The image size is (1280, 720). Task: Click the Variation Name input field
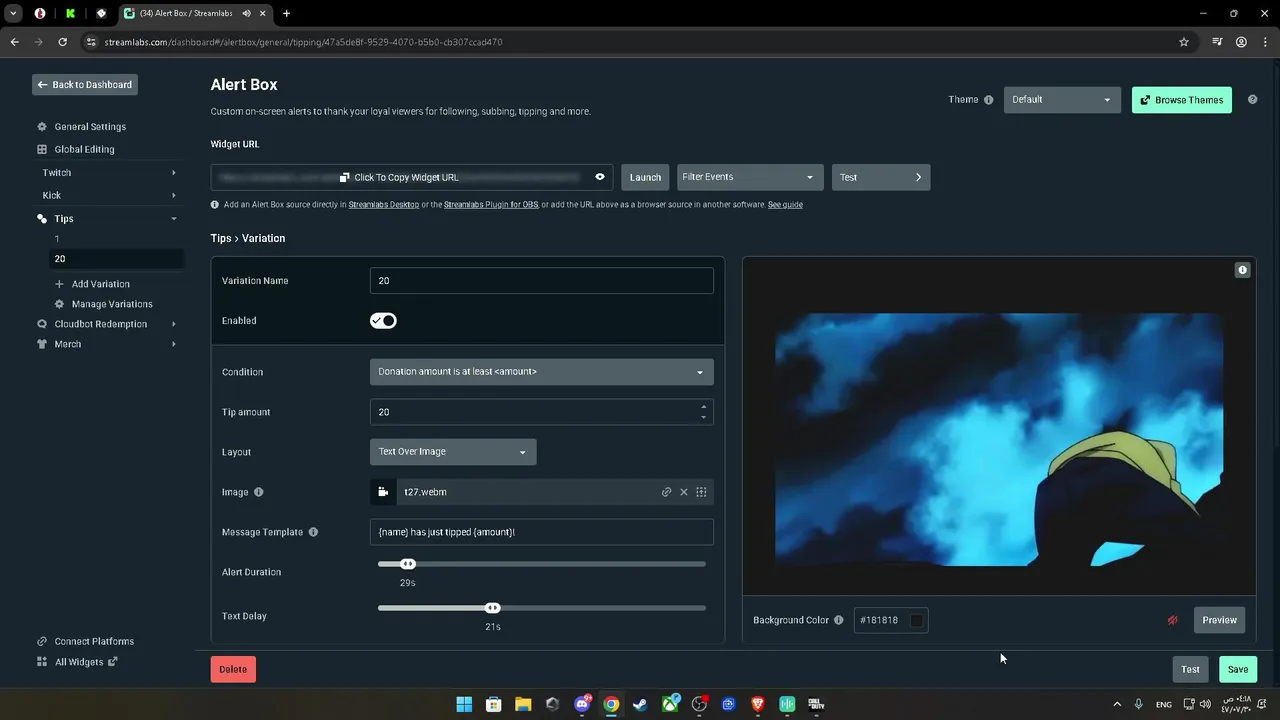click(541, 281)
